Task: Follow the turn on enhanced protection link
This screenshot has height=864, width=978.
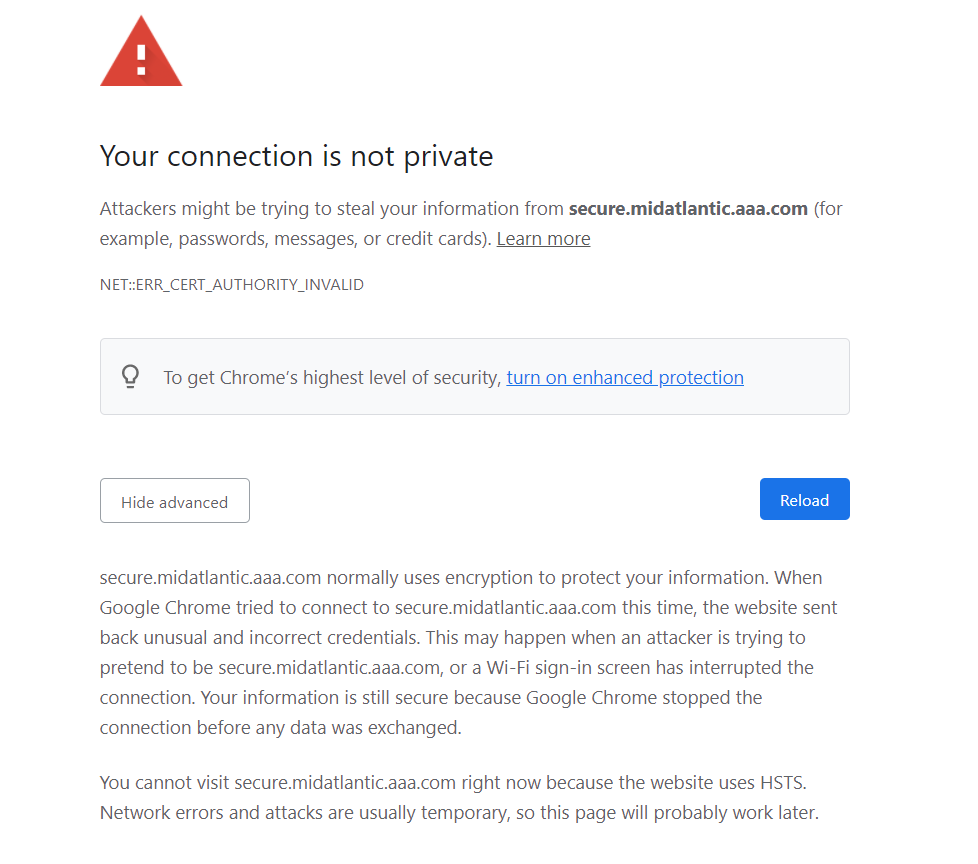Action: 625,377
